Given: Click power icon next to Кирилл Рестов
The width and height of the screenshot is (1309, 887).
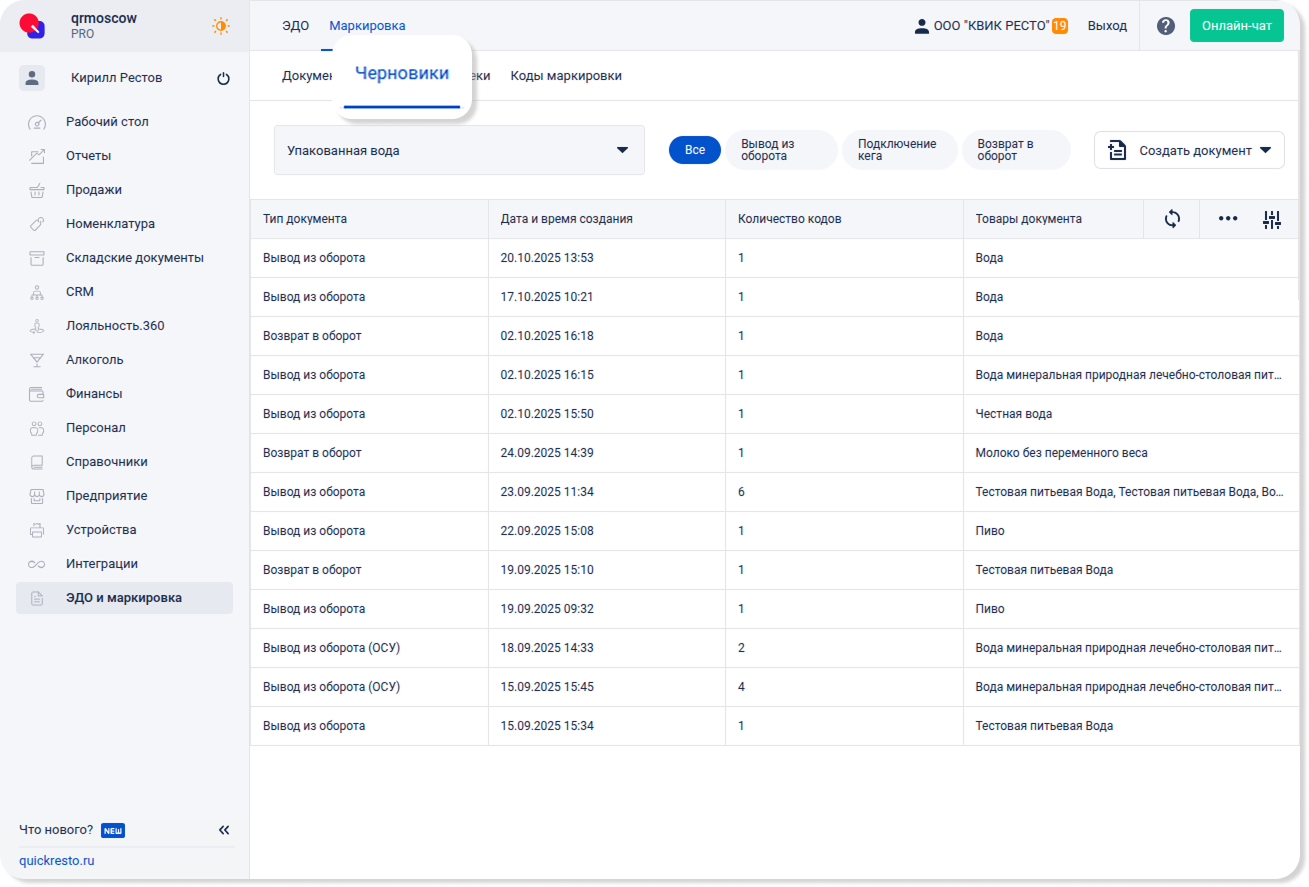Looking at the screenshot, I should click(x=223, y=78).
